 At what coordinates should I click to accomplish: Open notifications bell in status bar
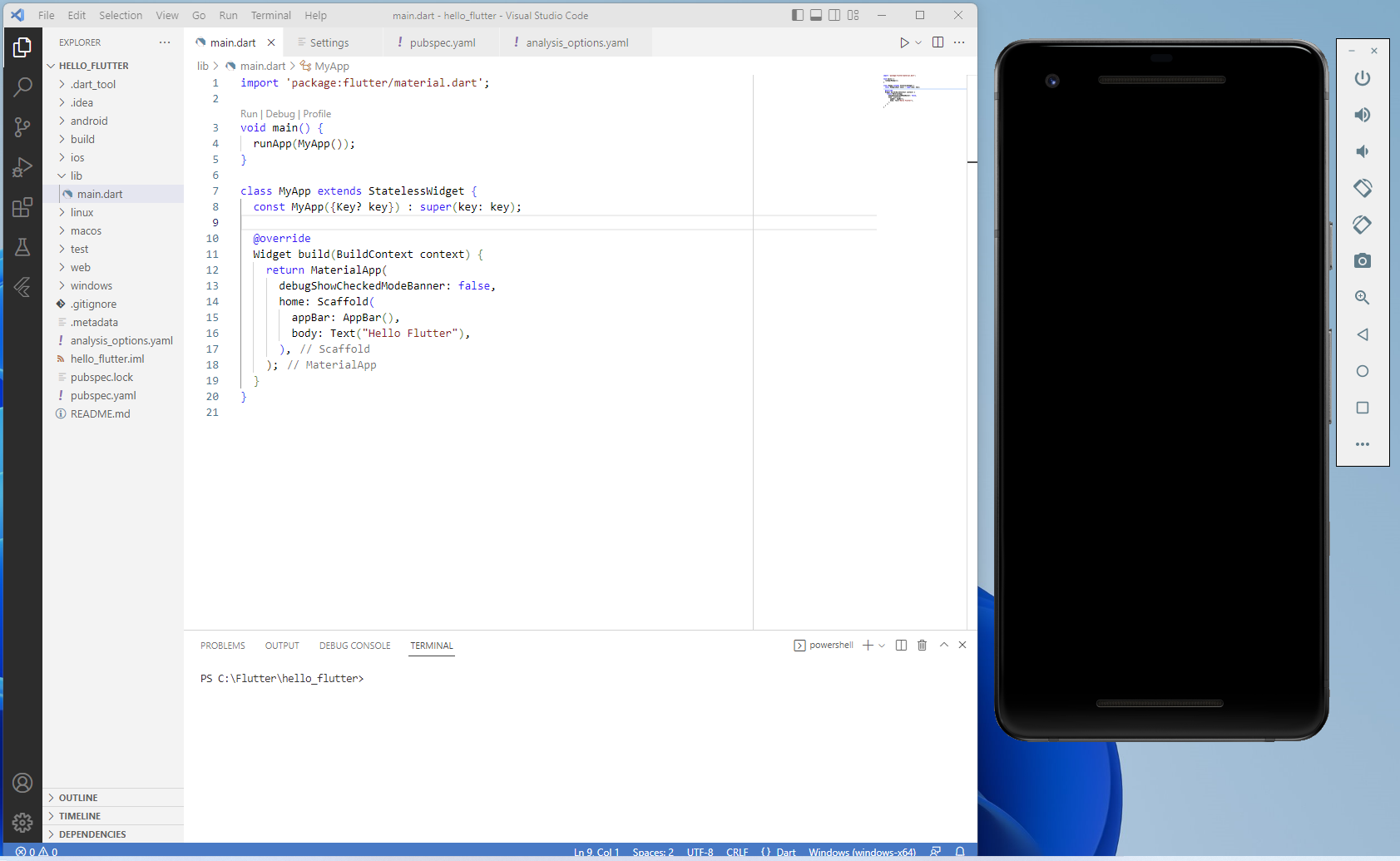(960, 852)
